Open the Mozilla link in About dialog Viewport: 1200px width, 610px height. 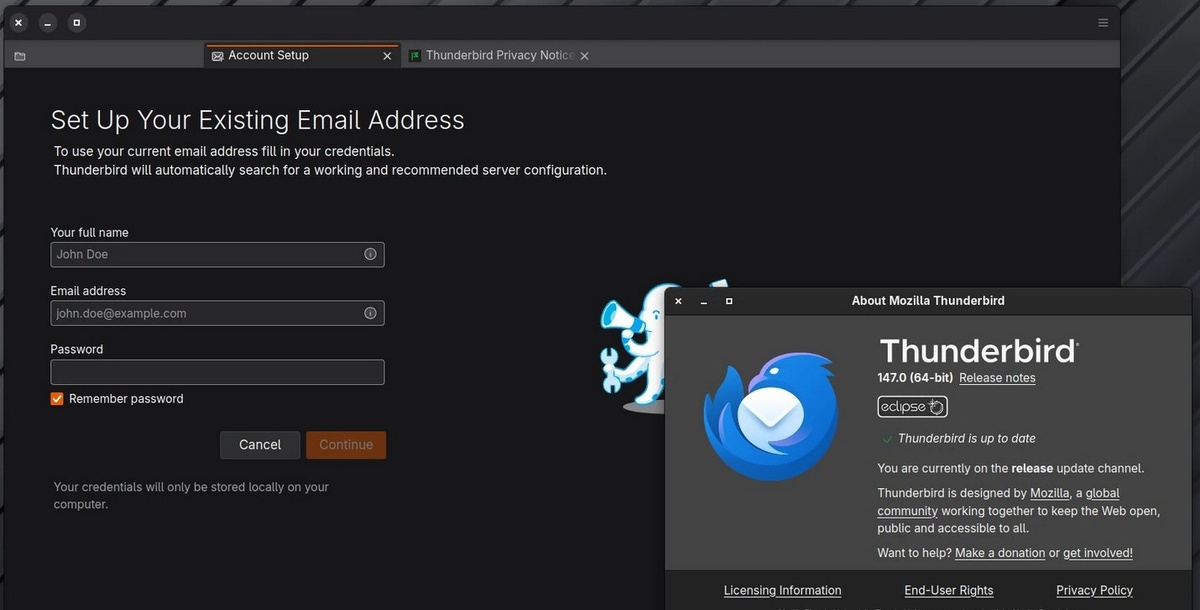(1050, 493)
